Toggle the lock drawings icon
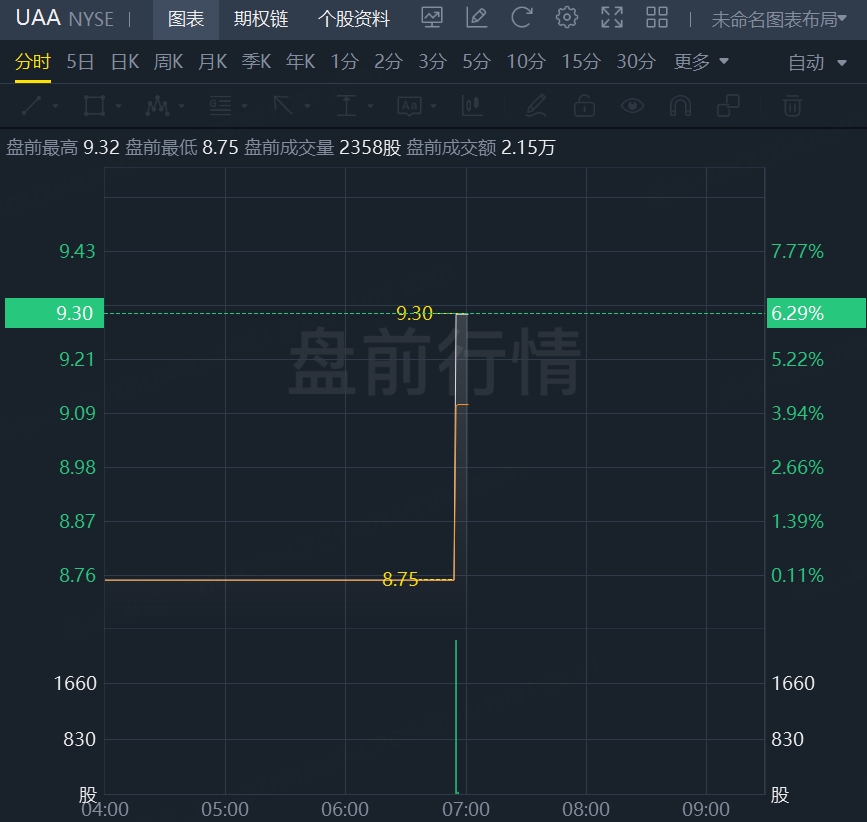Screen dimensions: 867x822 584,106
